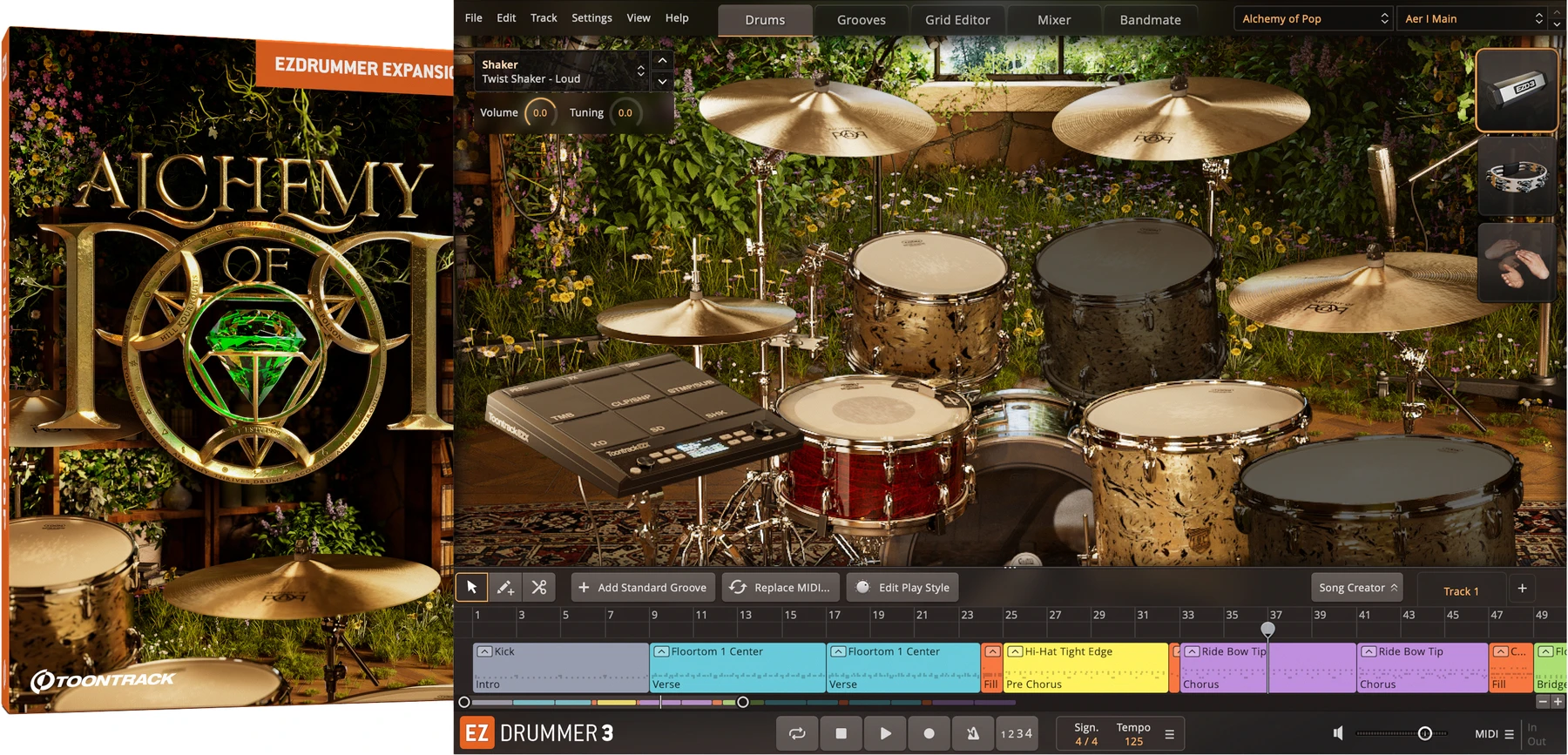Toggle the 1234 count-in
Image resolution: width=1568 pixels, height=755 pixels.
click(1017, 733)
